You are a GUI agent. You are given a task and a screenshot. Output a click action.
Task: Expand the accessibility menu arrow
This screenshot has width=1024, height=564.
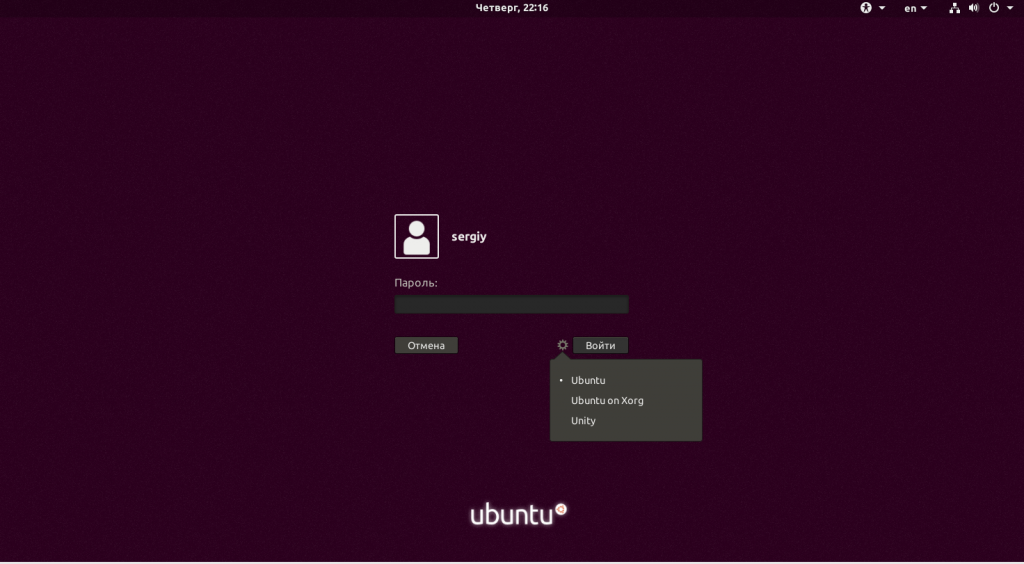(882, 8)
